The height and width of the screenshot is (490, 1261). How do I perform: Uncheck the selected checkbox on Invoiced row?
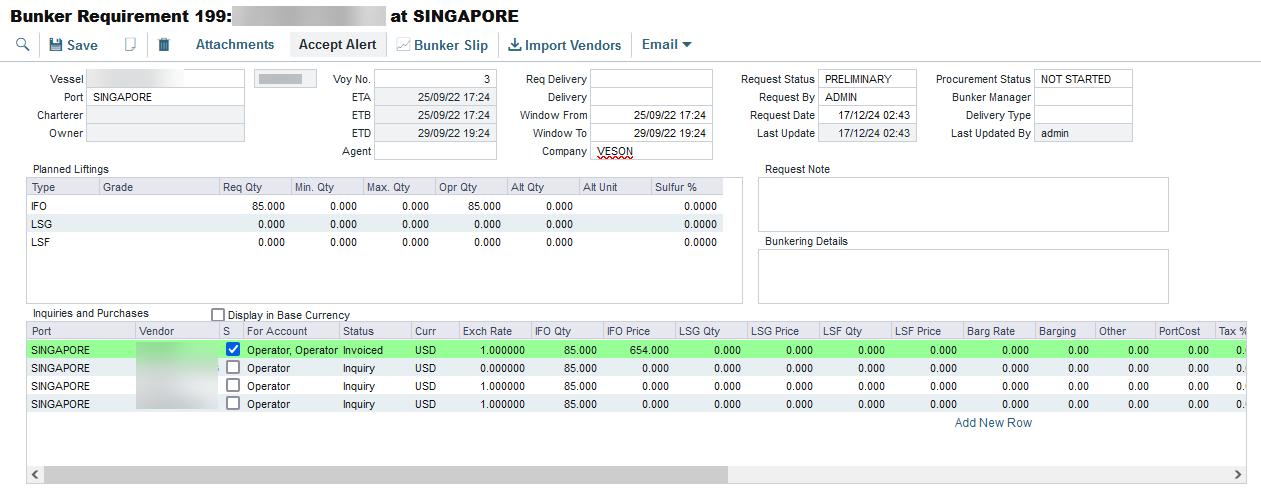point(233,350)
